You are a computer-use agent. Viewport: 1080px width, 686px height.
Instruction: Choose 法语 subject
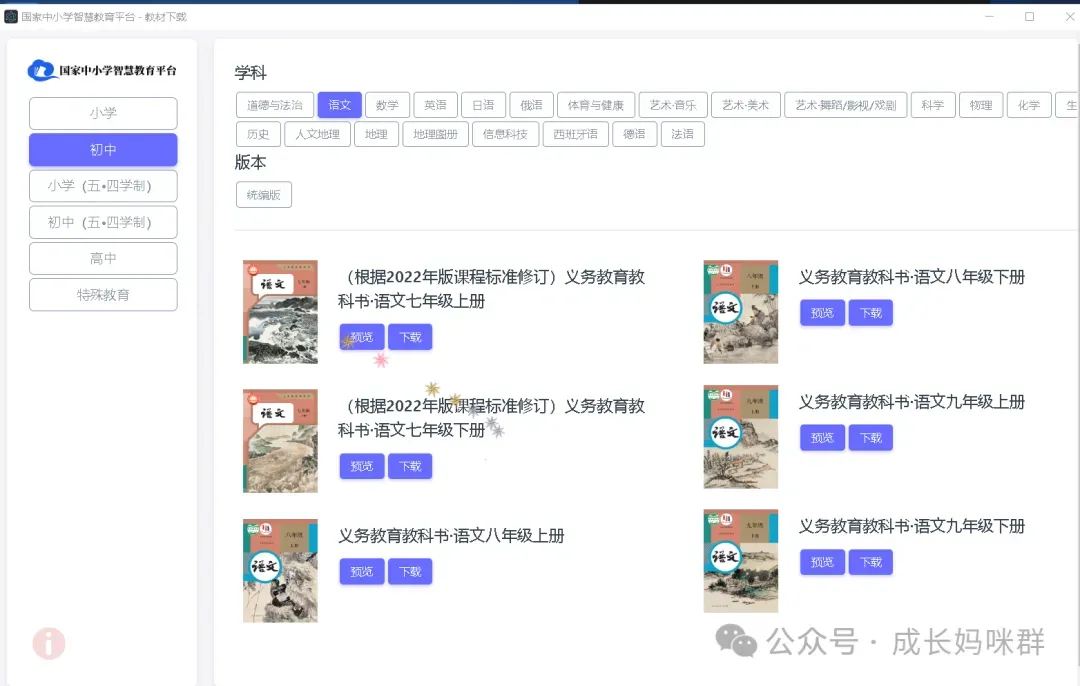[683, 134]
